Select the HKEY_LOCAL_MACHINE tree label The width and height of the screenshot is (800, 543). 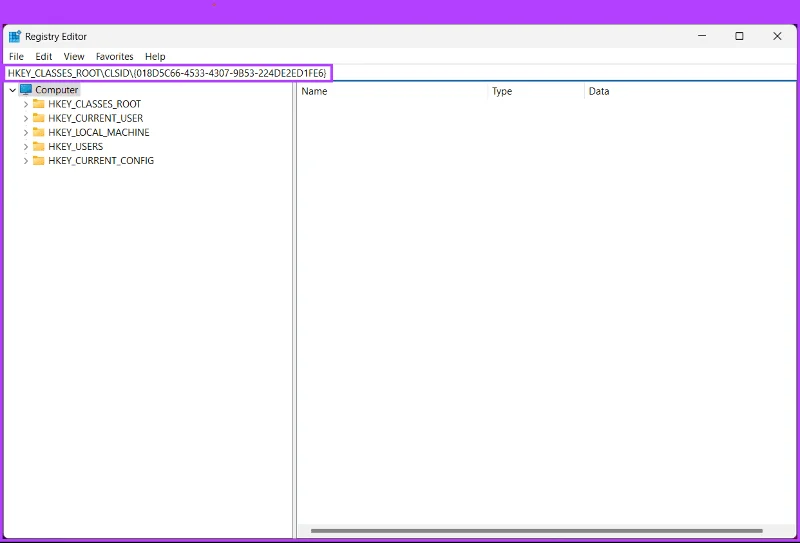point(99,133)
